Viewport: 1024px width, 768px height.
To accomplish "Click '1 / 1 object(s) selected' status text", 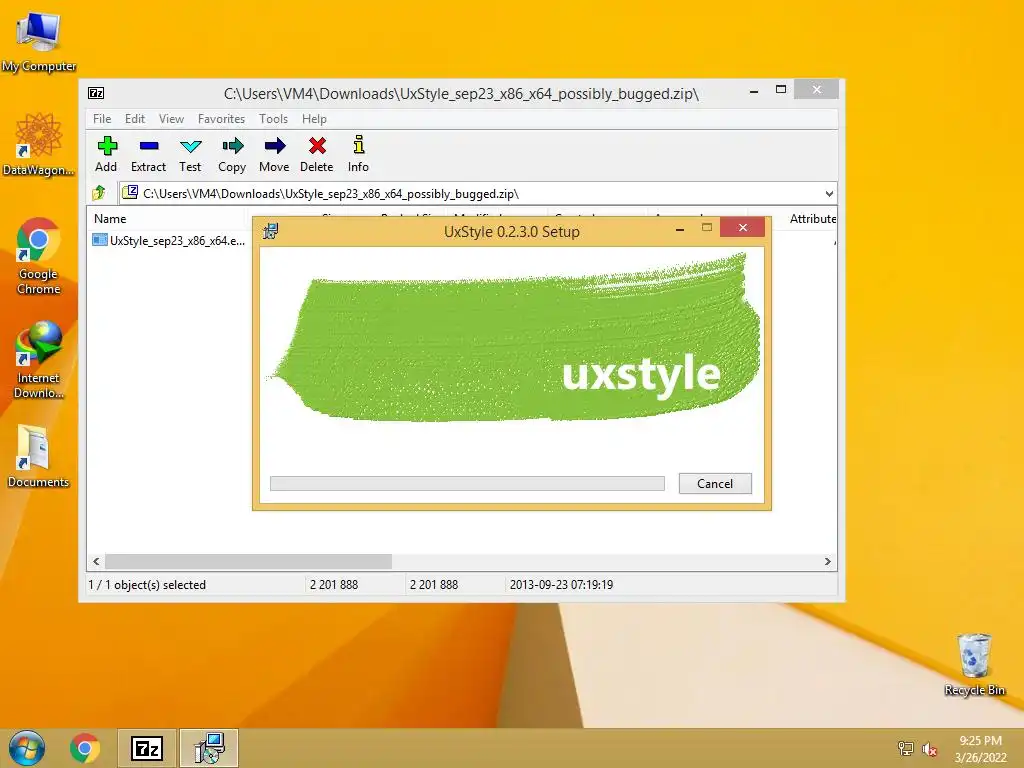I will [147, 584].
